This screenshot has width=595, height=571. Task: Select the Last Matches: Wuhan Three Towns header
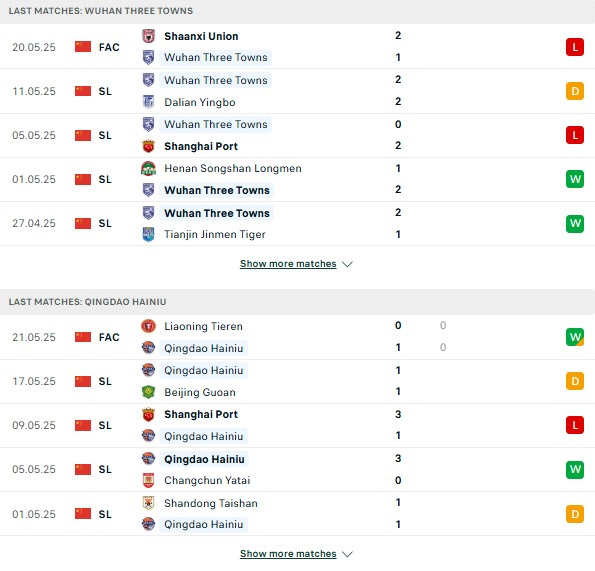point(101,11)
